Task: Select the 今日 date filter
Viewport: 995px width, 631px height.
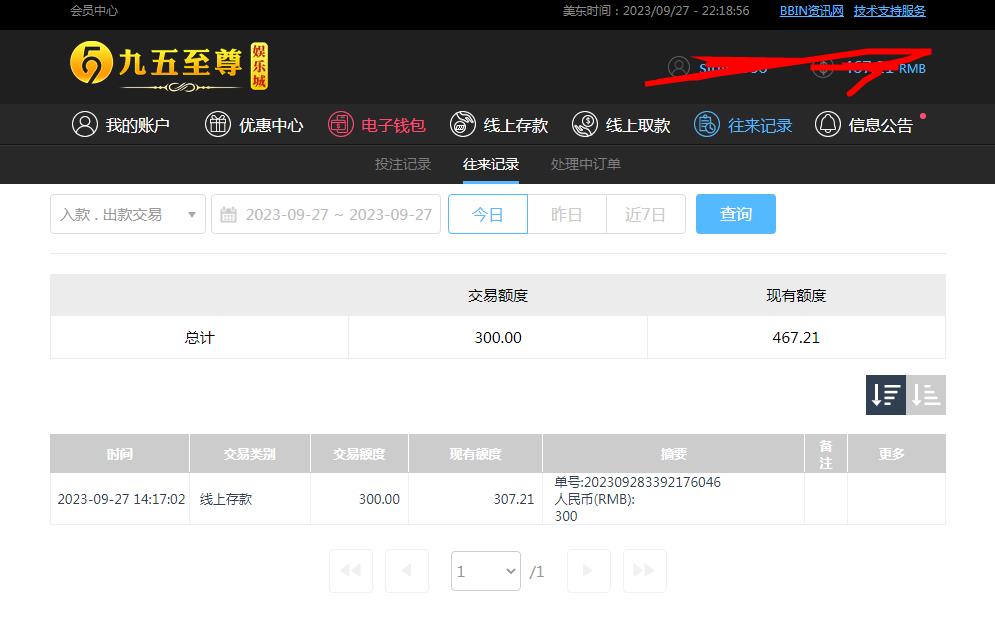Action: (x=488, y=215)
